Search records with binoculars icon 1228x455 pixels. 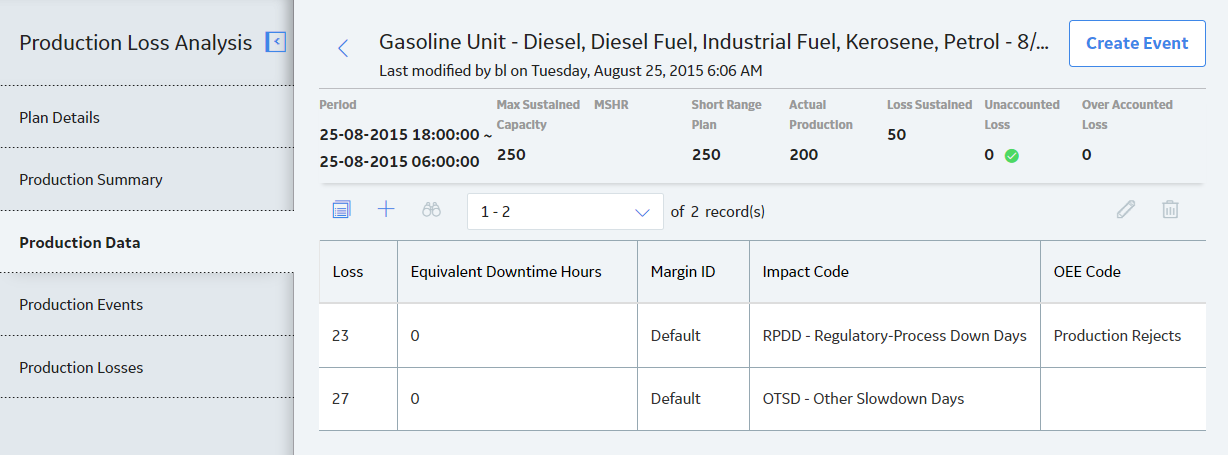pyautogui.click(x=432, y=210)
